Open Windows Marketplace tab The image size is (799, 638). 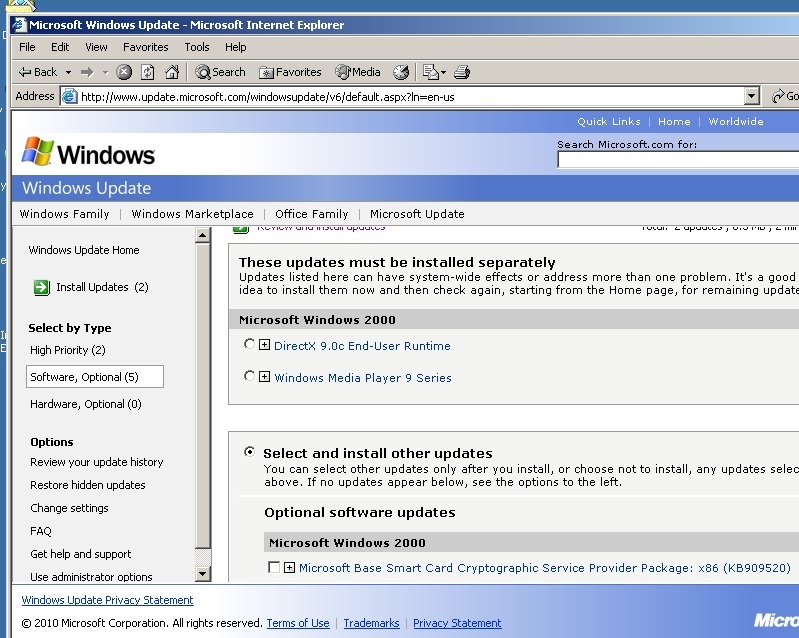[x=192, y=214]
